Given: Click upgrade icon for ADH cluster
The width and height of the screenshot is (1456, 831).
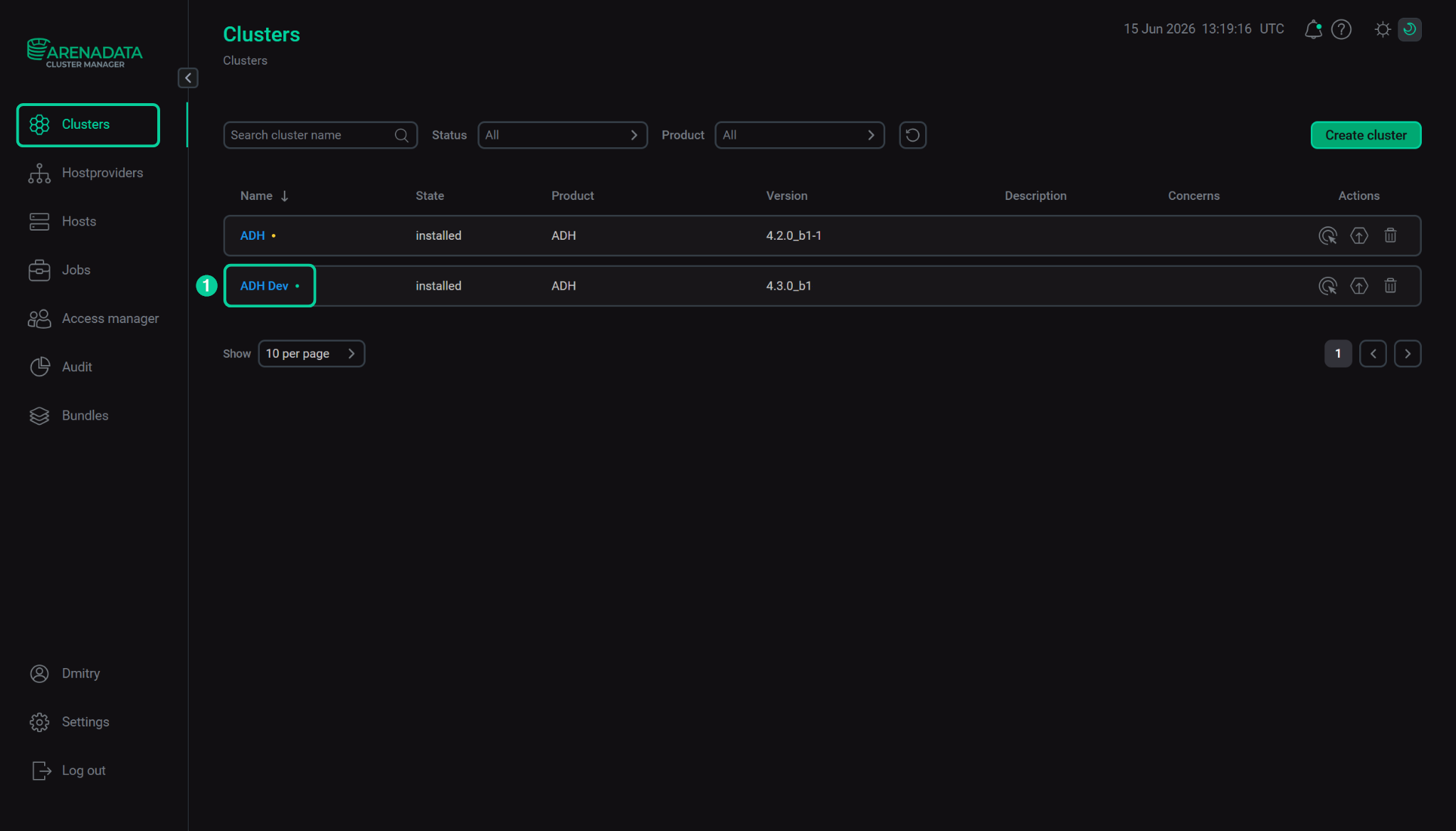Looking at the screenshot, I should (x=1359, y=235).
